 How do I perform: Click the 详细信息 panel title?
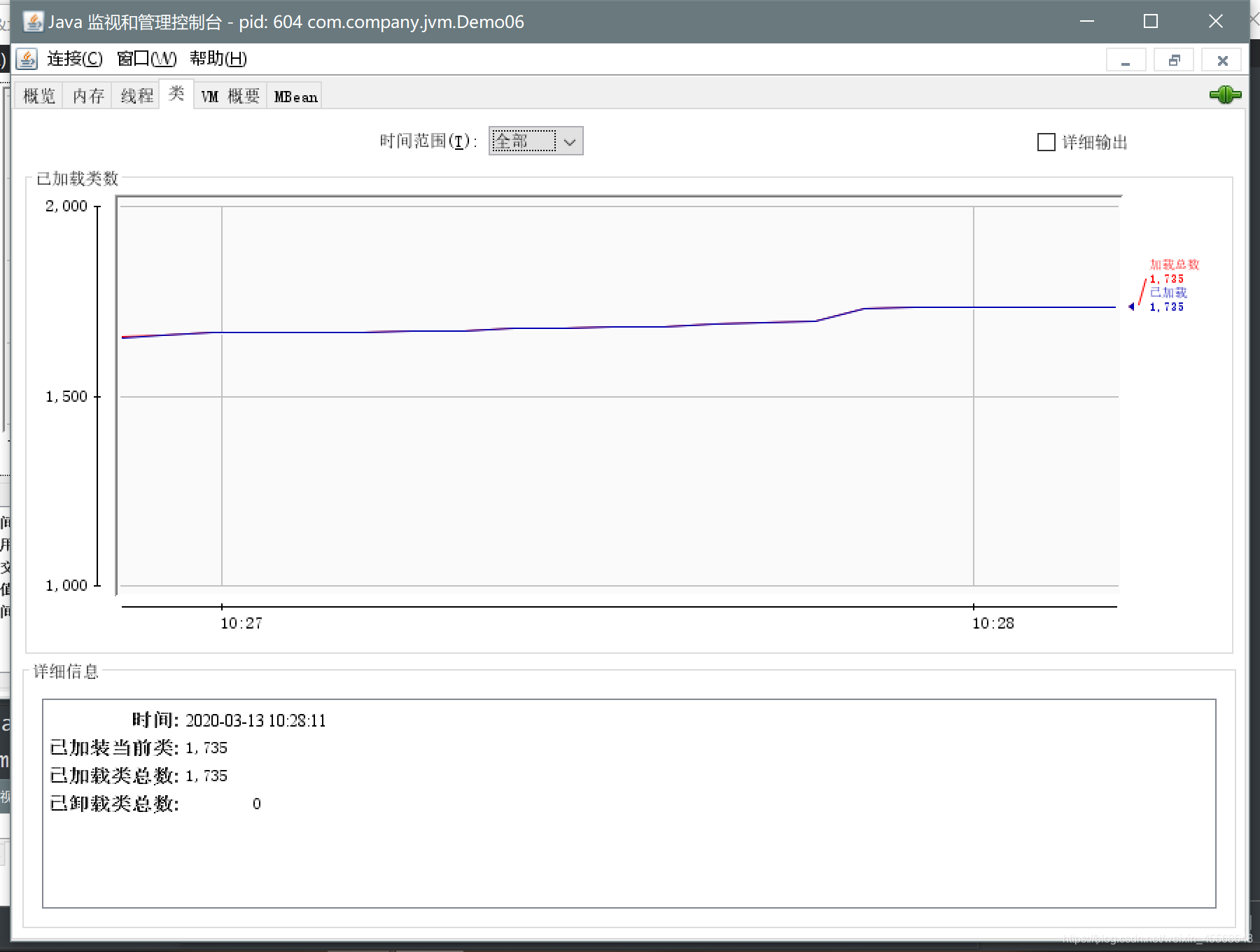click(66, 671)
